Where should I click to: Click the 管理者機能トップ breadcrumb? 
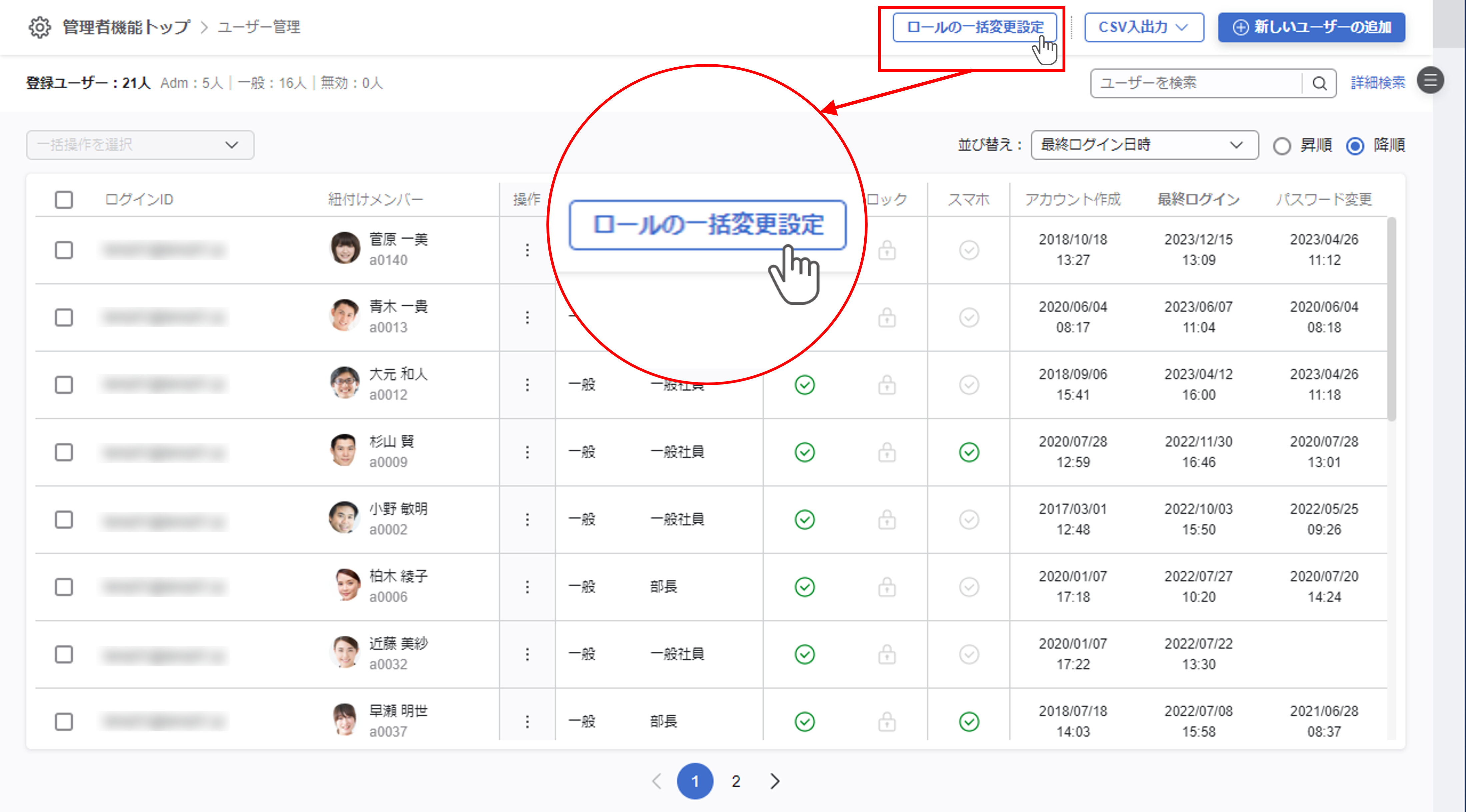point(126,27)
